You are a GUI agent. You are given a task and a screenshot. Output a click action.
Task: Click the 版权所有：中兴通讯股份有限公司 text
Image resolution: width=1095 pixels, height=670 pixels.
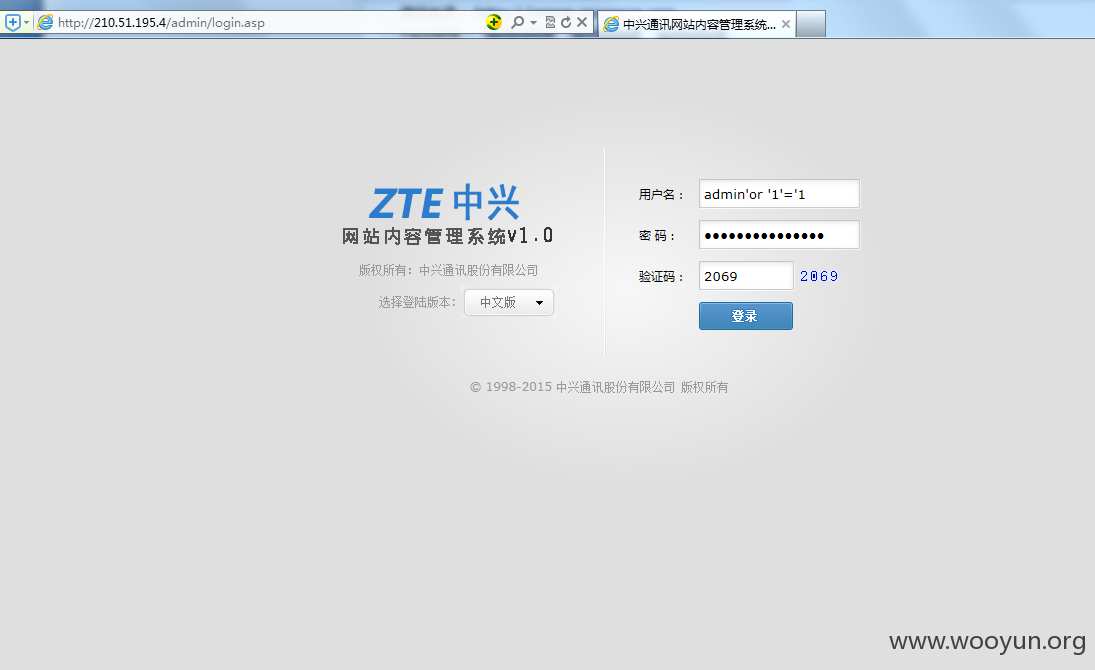[x=448, y=270]
